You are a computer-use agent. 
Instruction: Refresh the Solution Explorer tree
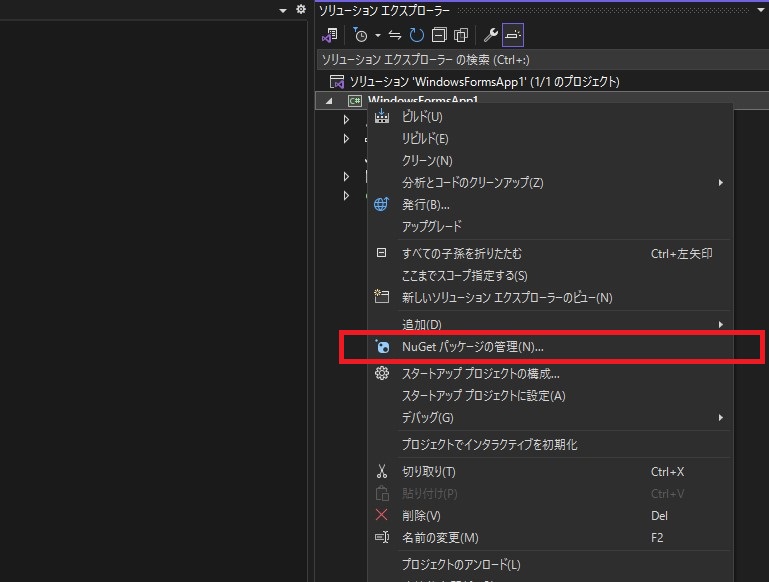(x=416, y=35)
